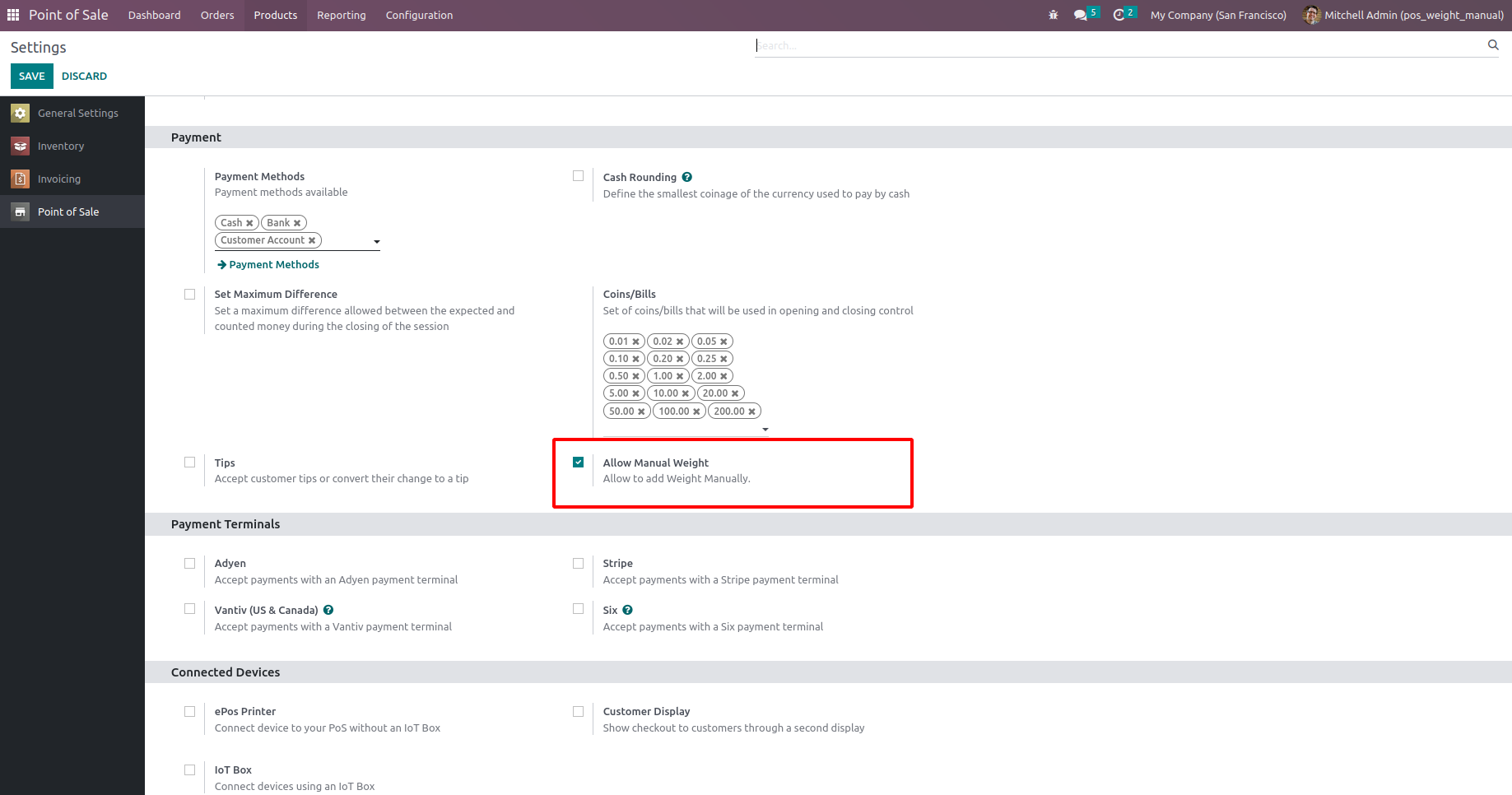
Task: Open the Configuration menu
Action: [419, 15]
